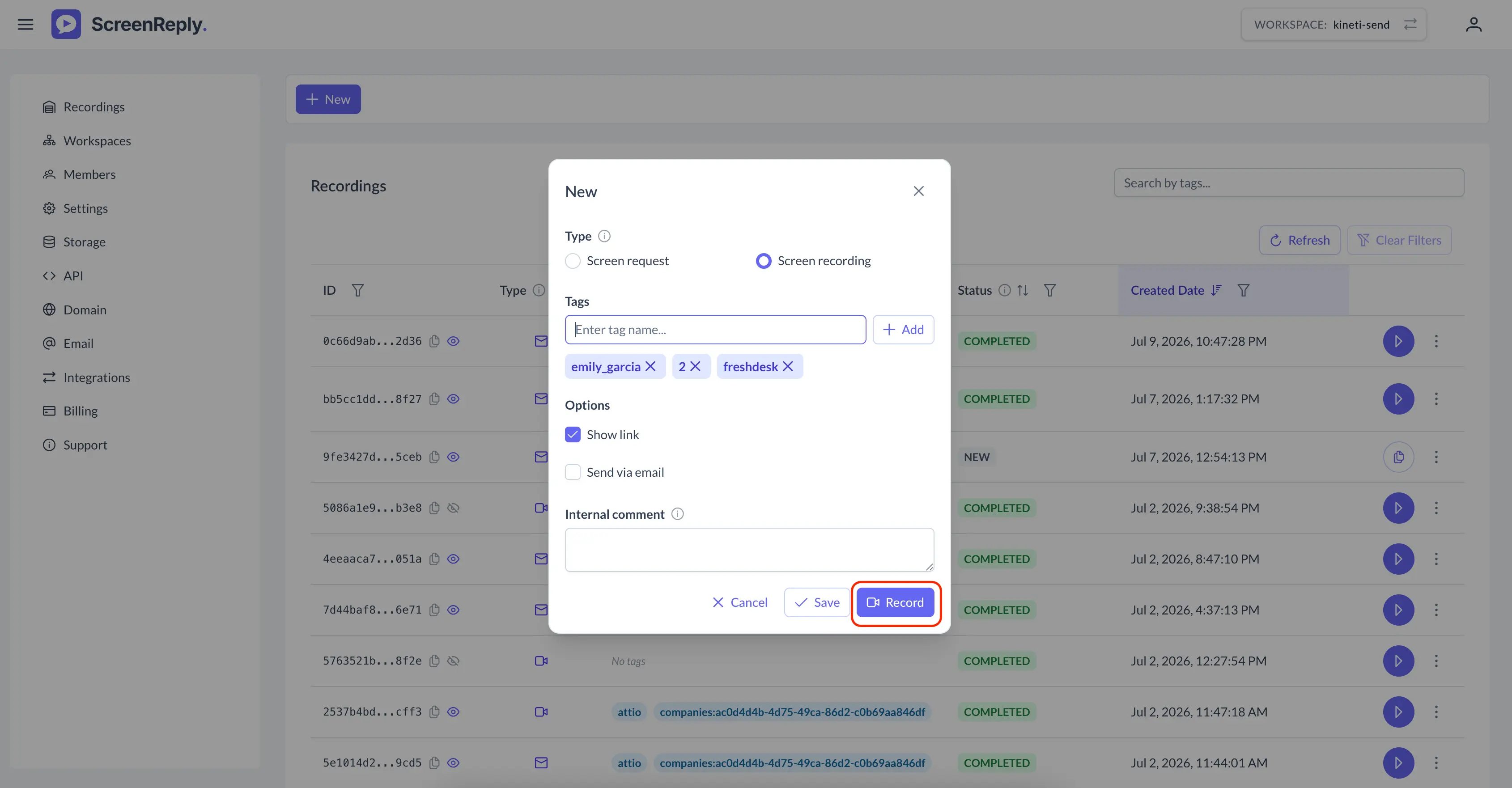
Task: Open Integrations from the sidebar
Action: (x=86, y=377)
